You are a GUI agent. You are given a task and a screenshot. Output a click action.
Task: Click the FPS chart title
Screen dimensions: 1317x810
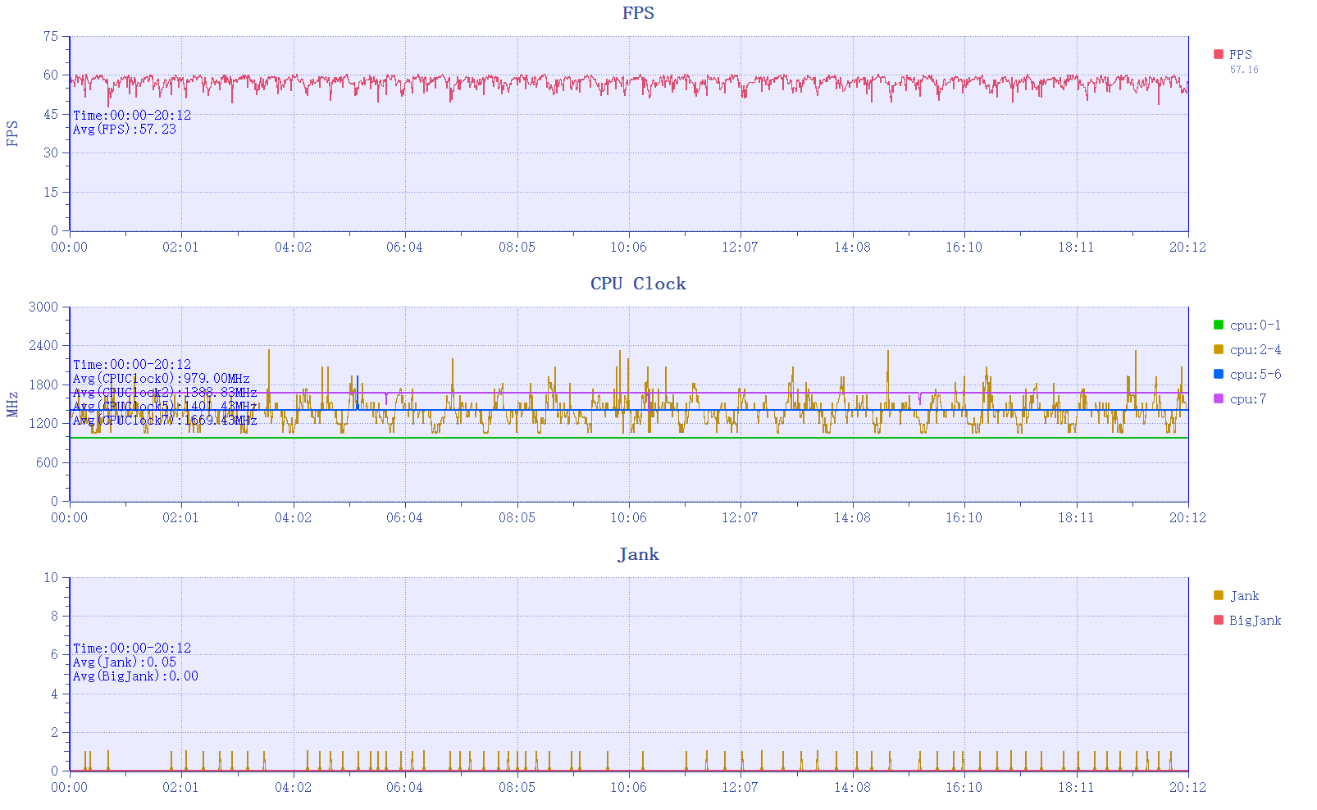tap(638, 13)
